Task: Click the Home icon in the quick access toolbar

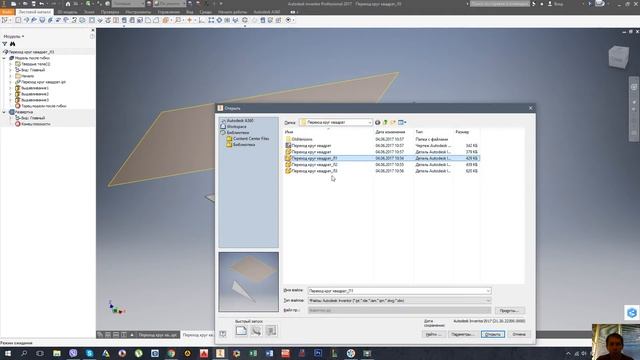Action: pyautogui.click(x=68, y=4)
